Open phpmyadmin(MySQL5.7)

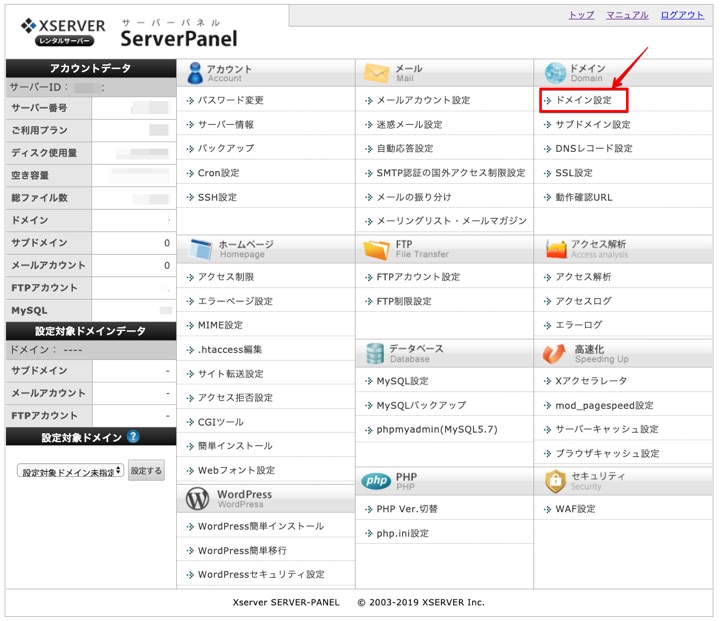(x=437, y=429)
